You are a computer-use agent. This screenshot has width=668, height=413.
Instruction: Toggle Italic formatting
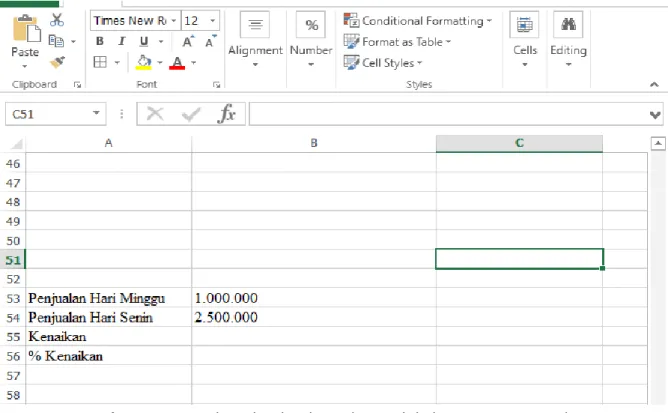(x=122, y=41)
